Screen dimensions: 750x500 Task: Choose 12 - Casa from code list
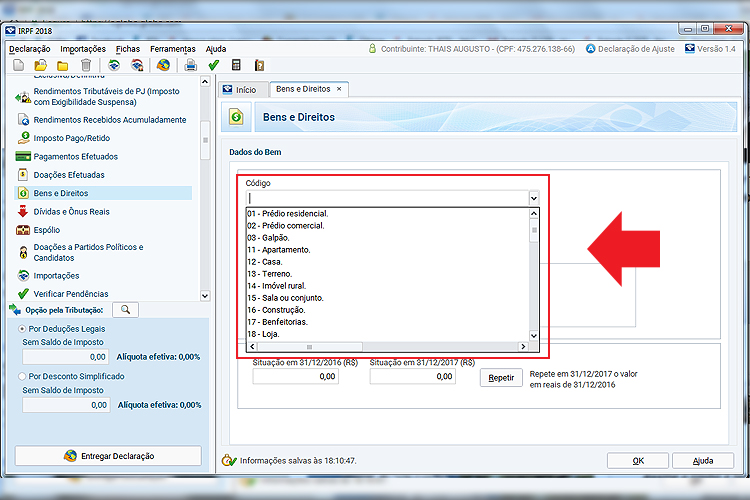388,262
